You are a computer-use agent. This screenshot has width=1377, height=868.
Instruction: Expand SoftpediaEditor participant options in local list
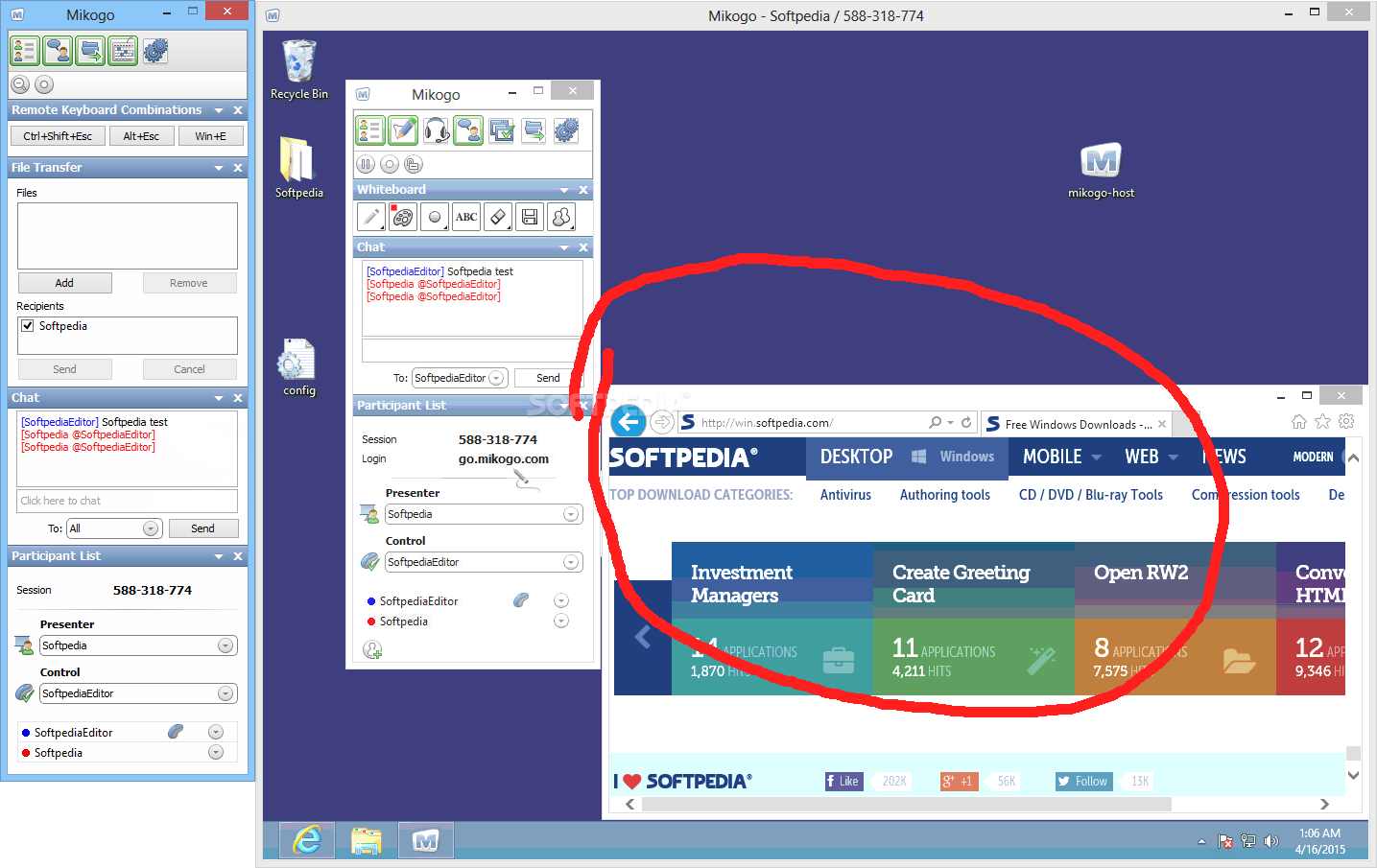pyautogui.click(x=216, y=732)
